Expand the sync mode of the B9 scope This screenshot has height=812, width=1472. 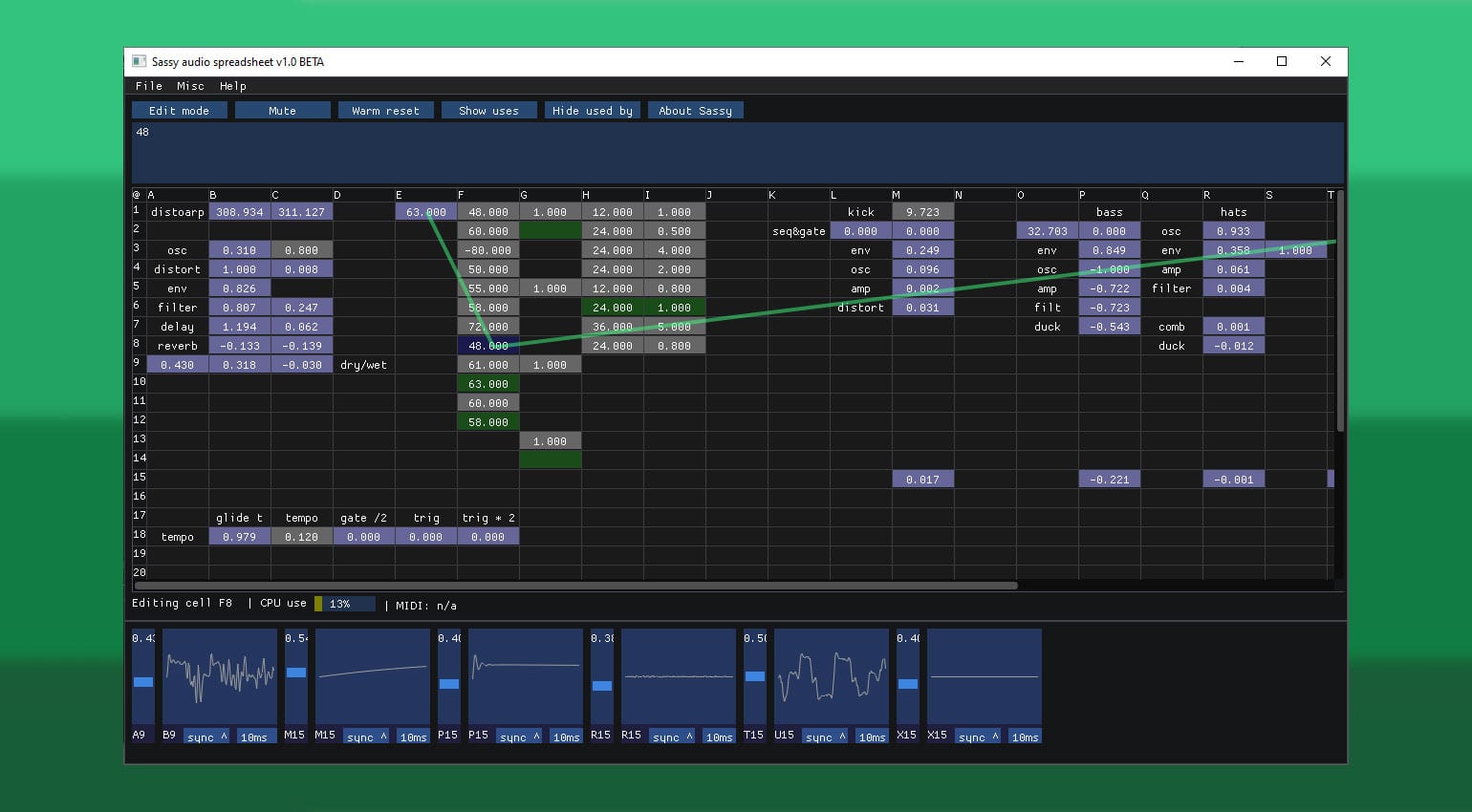(x=207, y=737)
